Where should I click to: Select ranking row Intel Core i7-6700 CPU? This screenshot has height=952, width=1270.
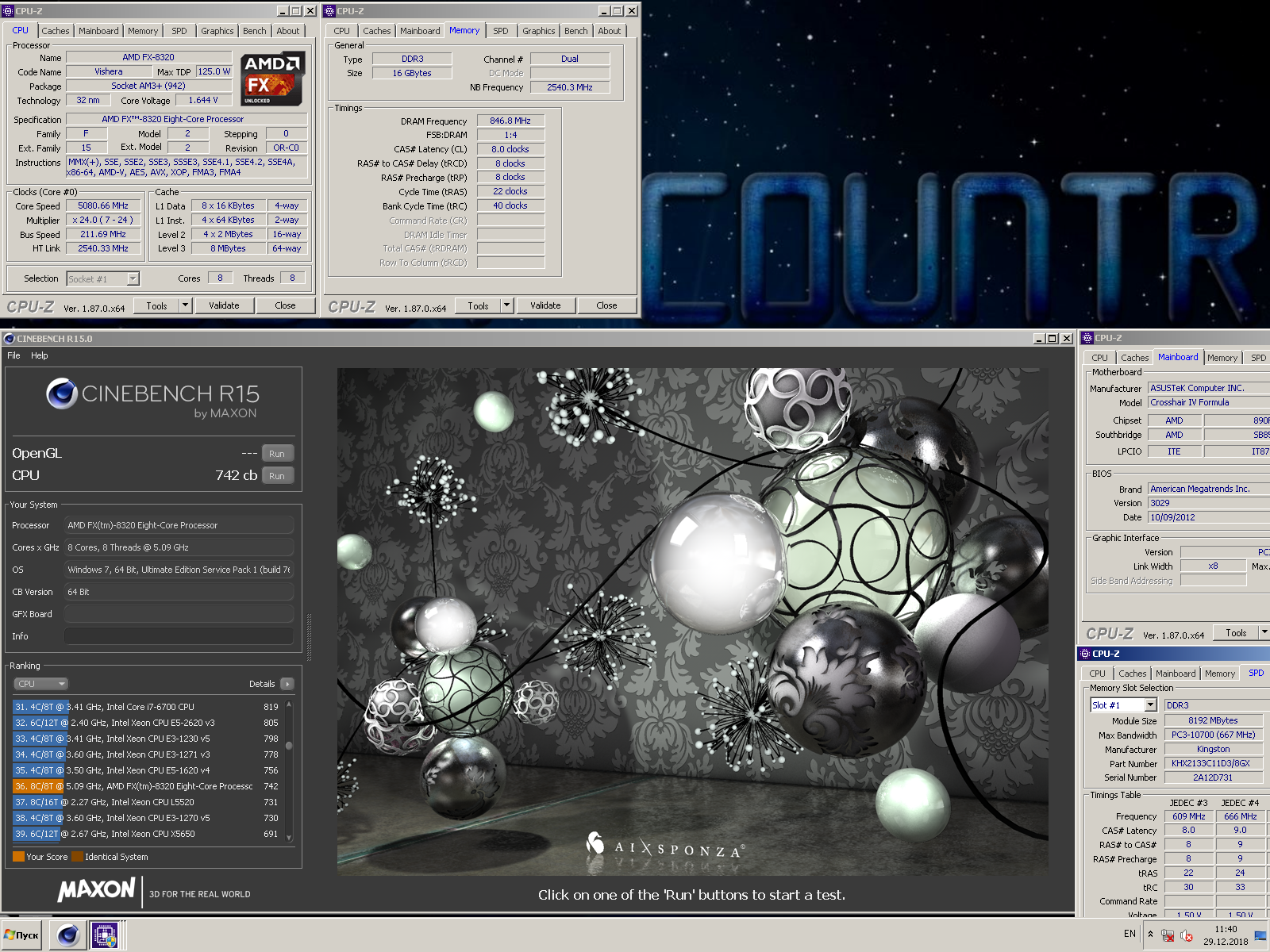click(x=148, y=707)
